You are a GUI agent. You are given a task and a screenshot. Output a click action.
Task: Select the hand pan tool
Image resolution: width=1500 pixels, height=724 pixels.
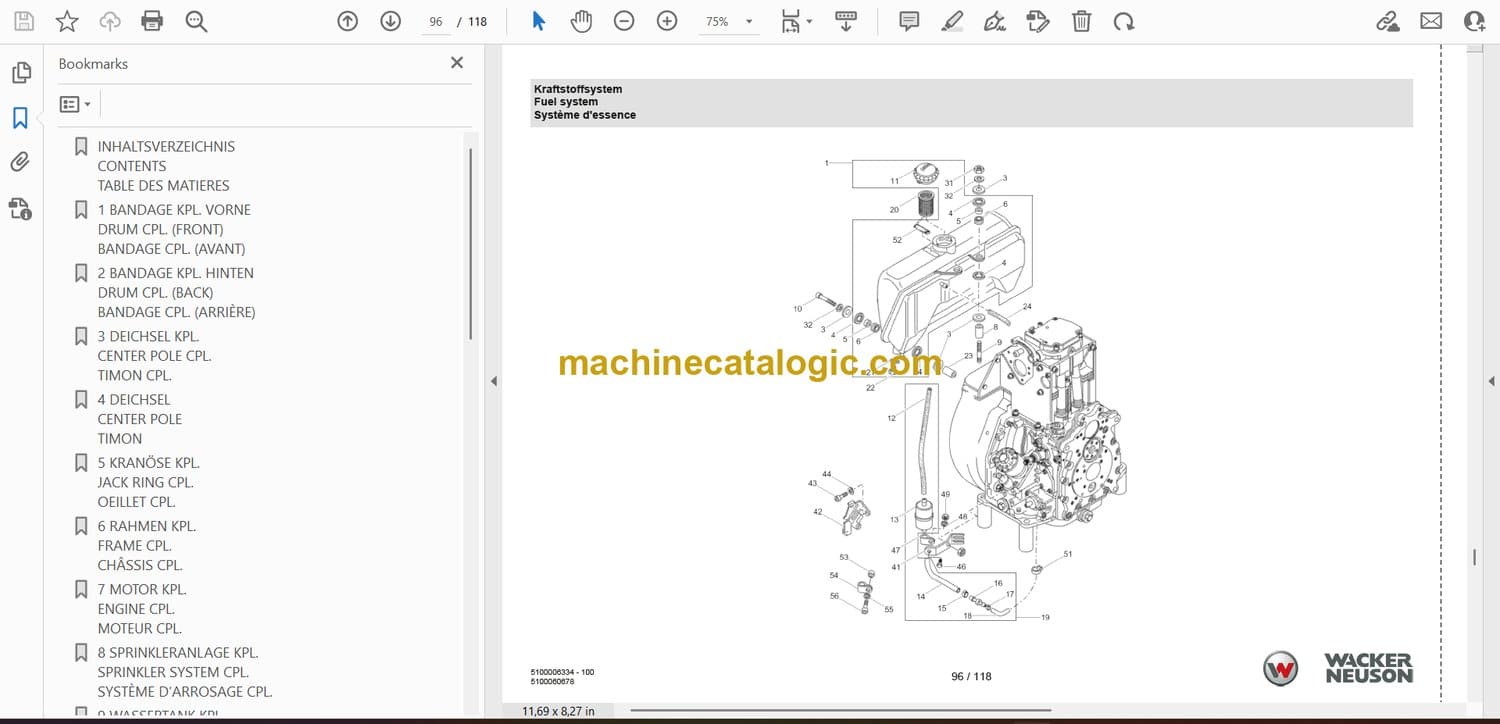coord(581,21)
